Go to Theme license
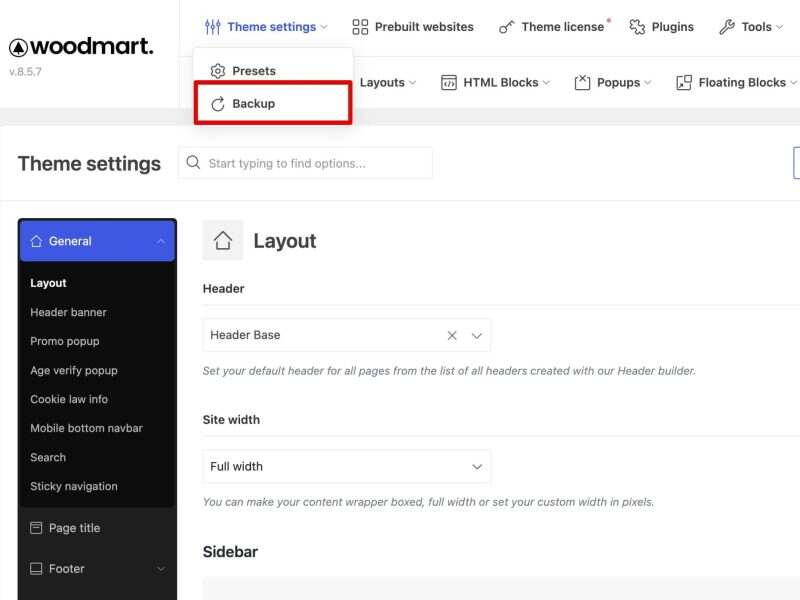 [554, 27]
